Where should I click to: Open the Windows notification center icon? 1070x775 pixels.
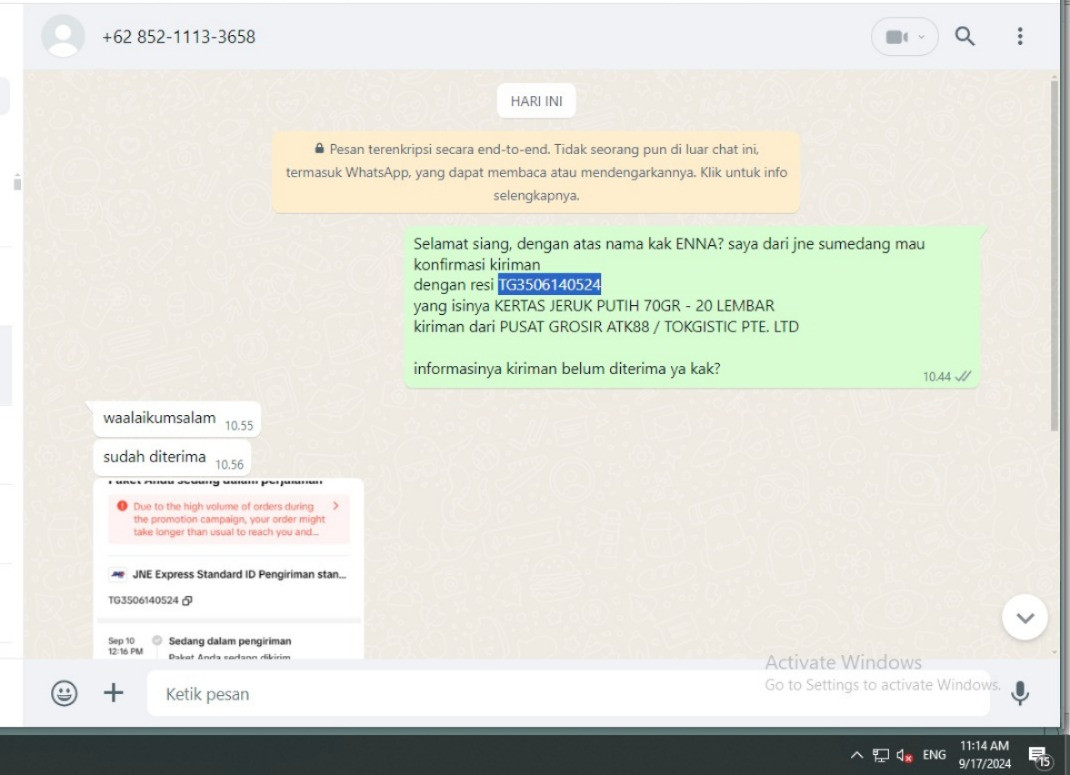(x=1040, y=755)
